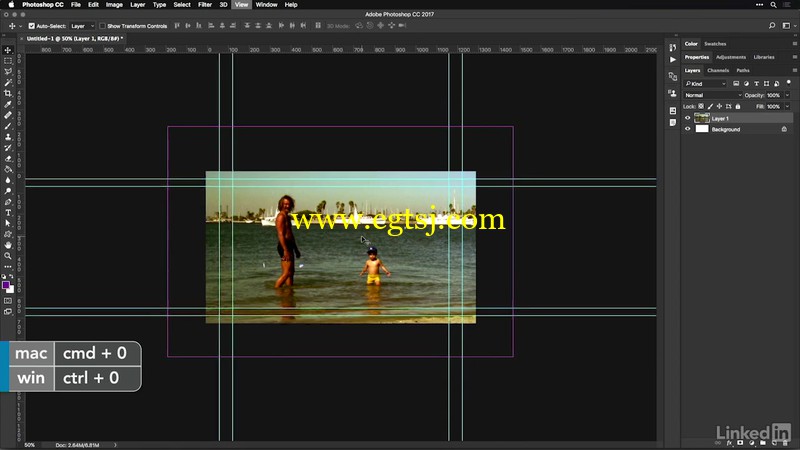Viewport: 800px width, 450px height.
Task: Select the Dodge tool
Action: [x=8, y=191]
